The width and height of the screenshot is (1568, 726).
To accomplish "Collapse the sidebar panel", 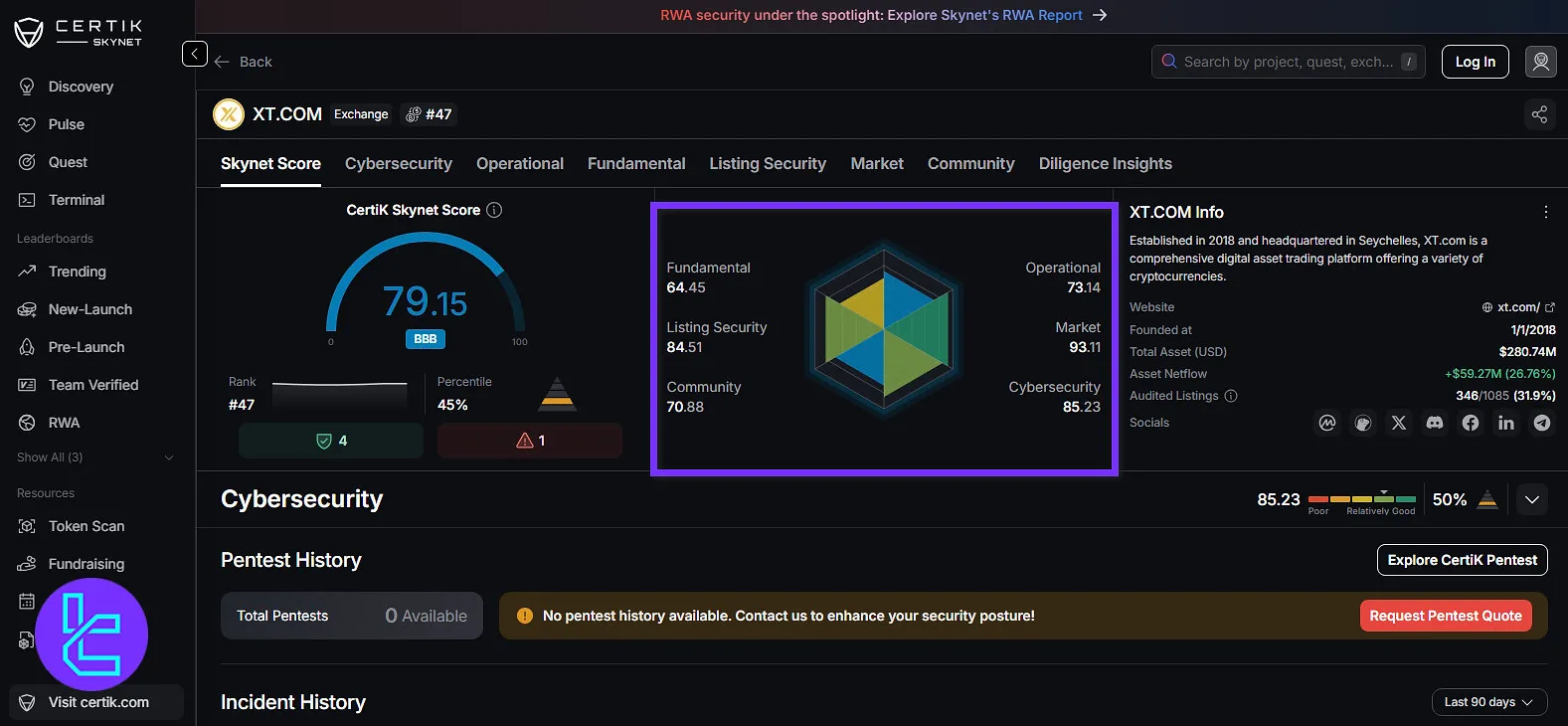I will [195, 54].
